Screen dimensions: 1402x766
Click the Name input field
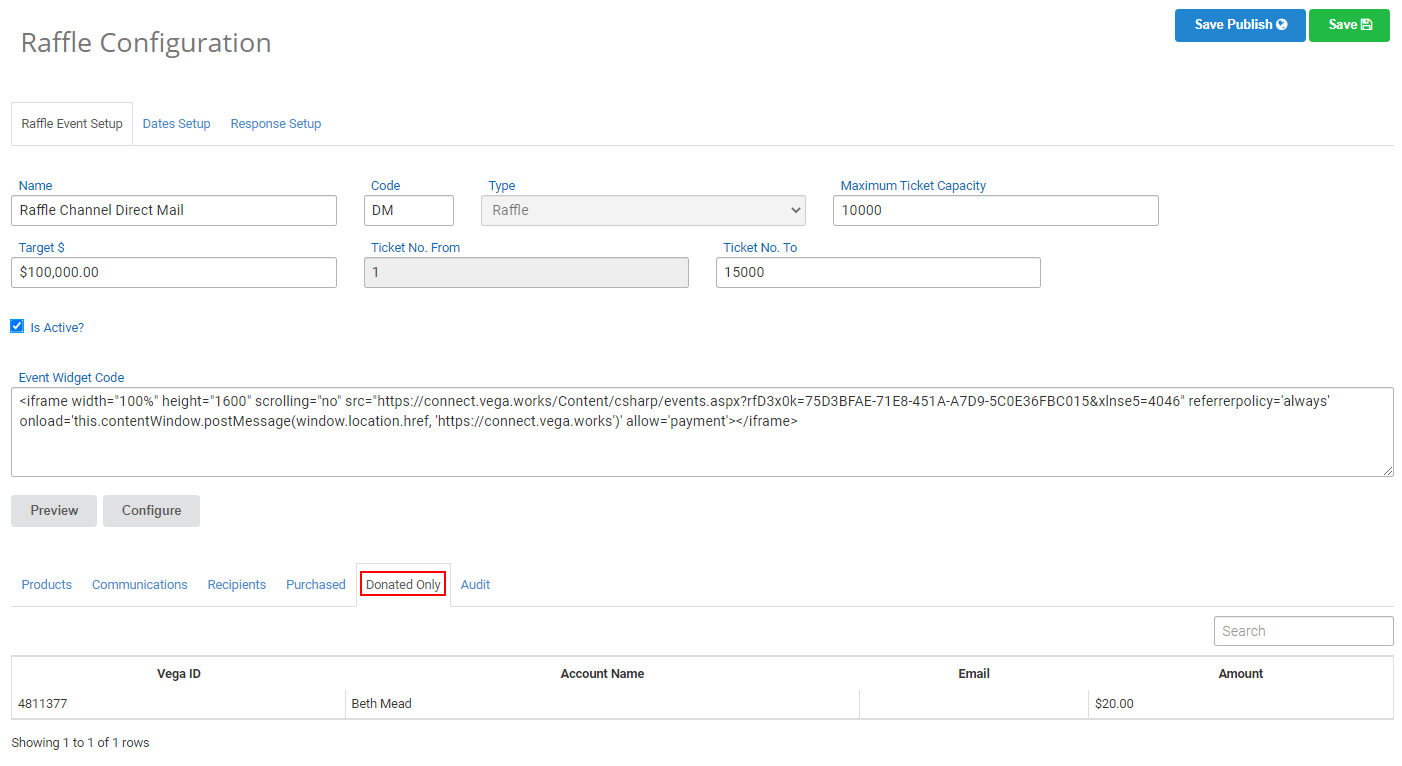(x=174, y=210)
